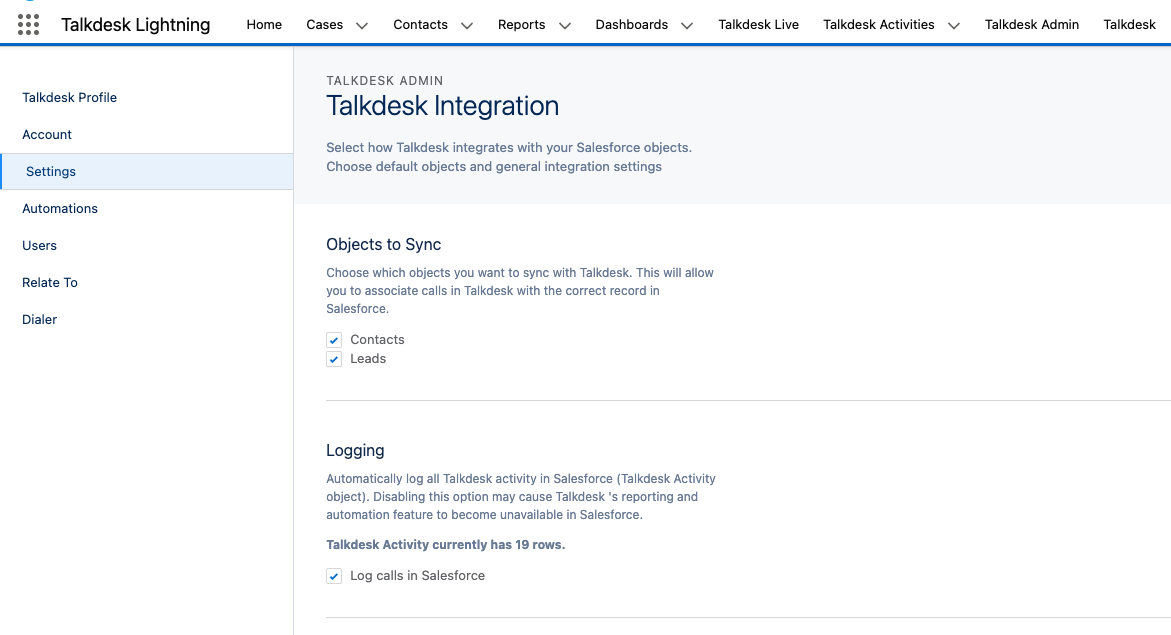Click the Leads checkbox label text

point(368,359)
